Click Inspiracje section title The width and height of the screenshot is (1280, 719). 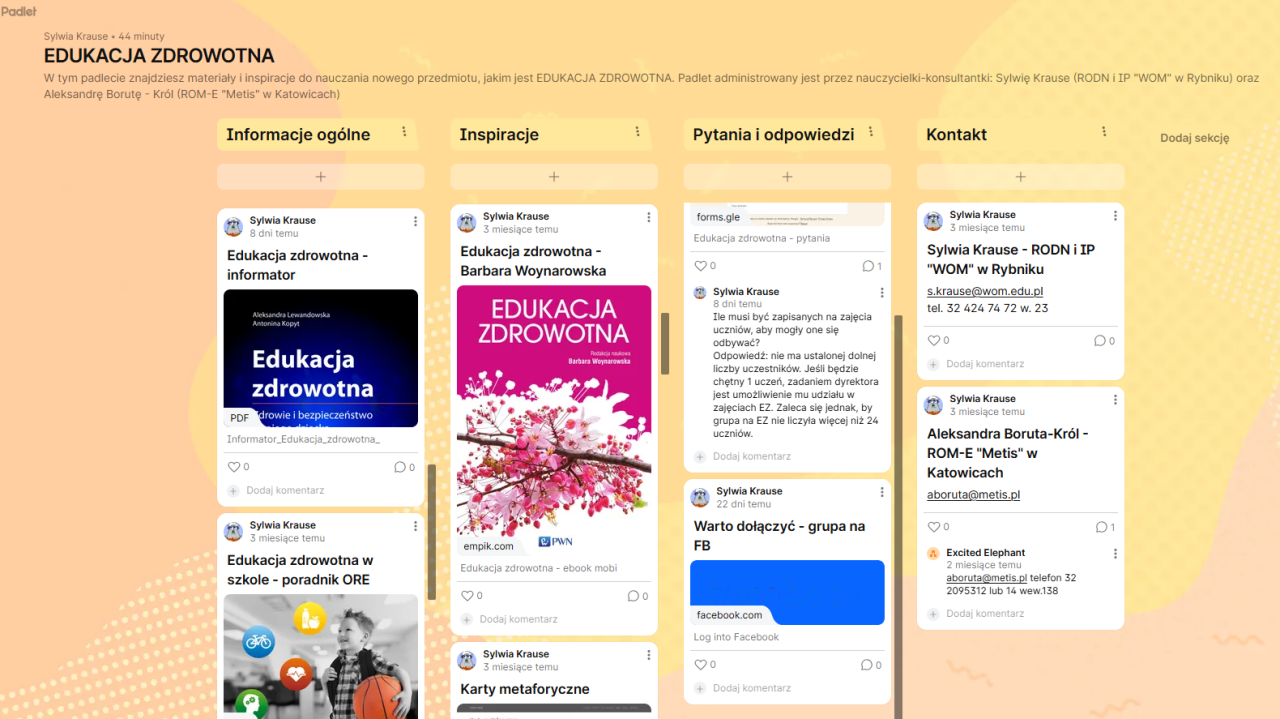[x=499, y=135]
